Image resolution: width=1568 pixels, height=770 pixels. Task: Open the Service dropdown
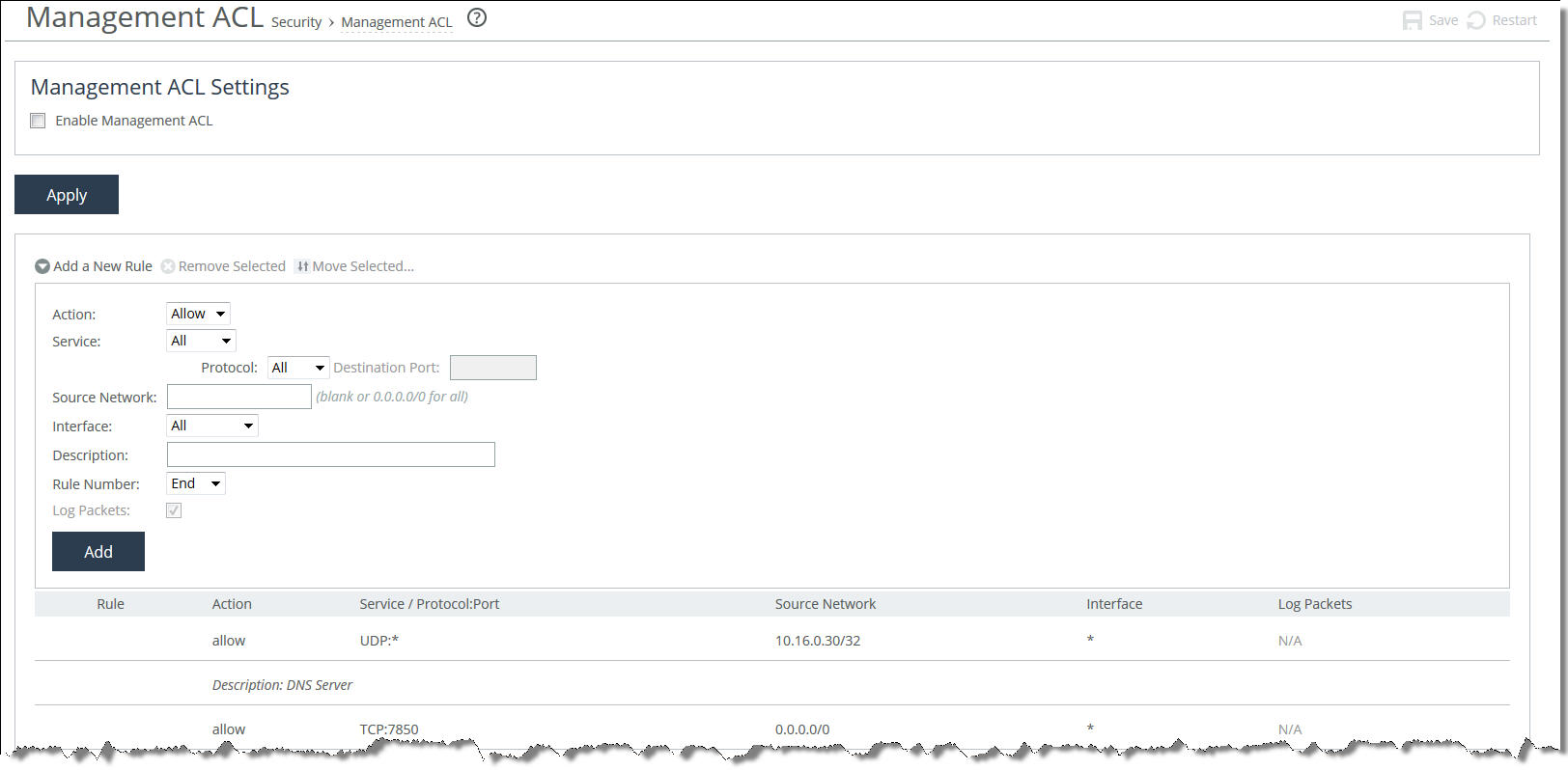[x=201, y=341]
